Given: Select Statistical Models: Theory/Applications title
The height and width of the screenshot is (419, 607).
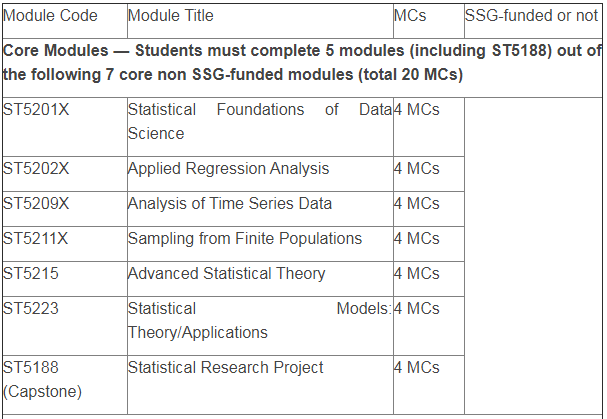Looking at the screenshot, I should point(260,321).
